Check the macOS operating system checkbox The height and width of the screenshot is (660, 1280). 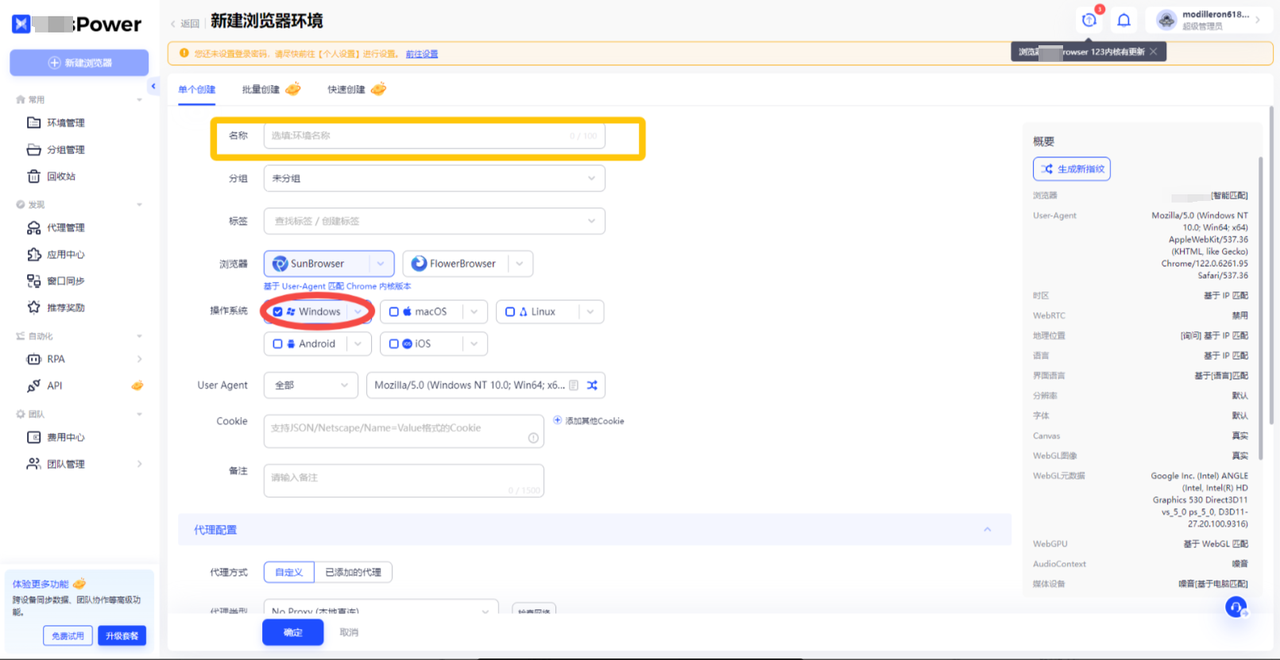coord(394,312)
